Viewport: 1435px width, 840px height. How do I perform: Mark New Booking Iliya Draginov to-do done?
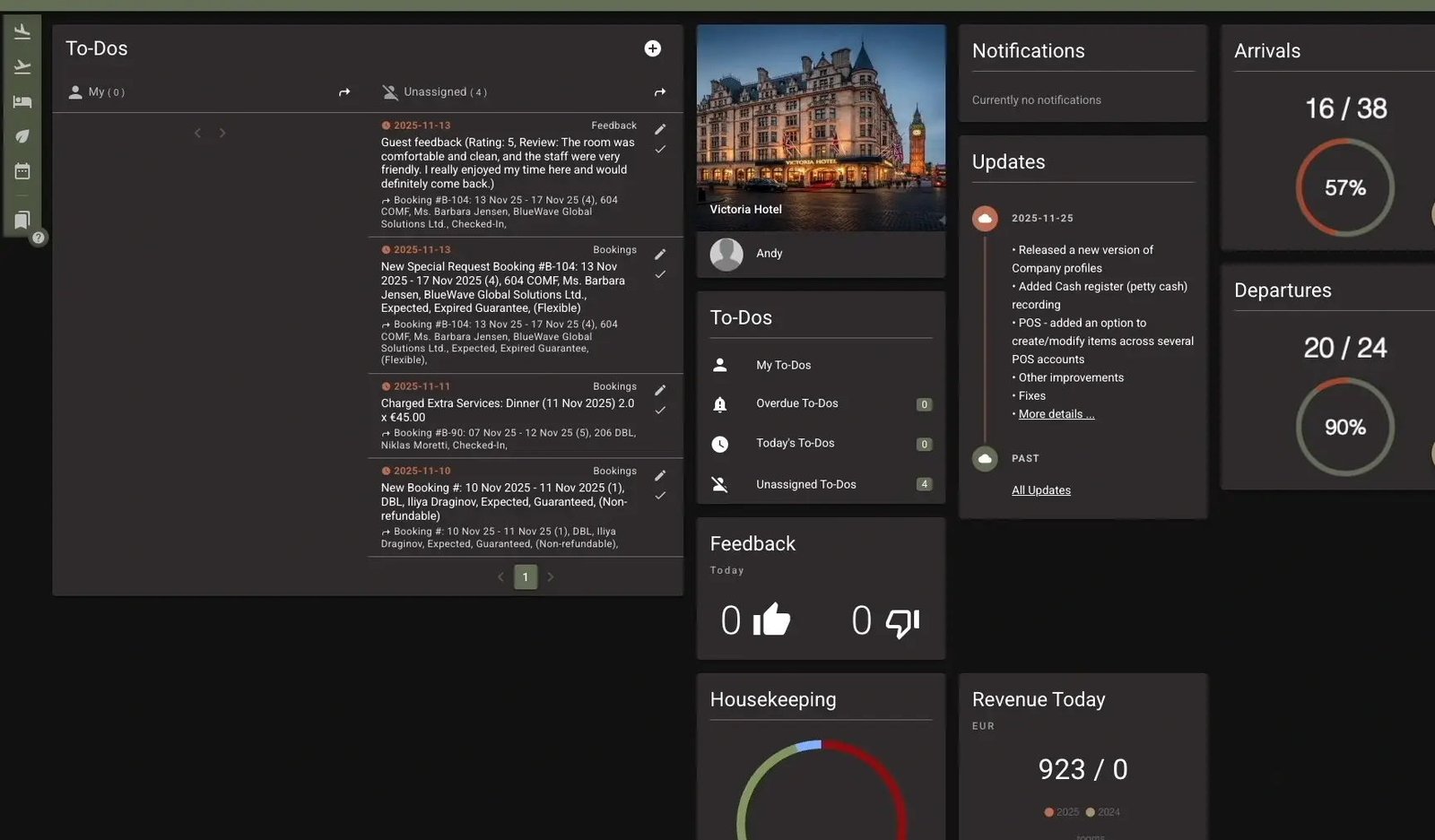click(660, 496)
